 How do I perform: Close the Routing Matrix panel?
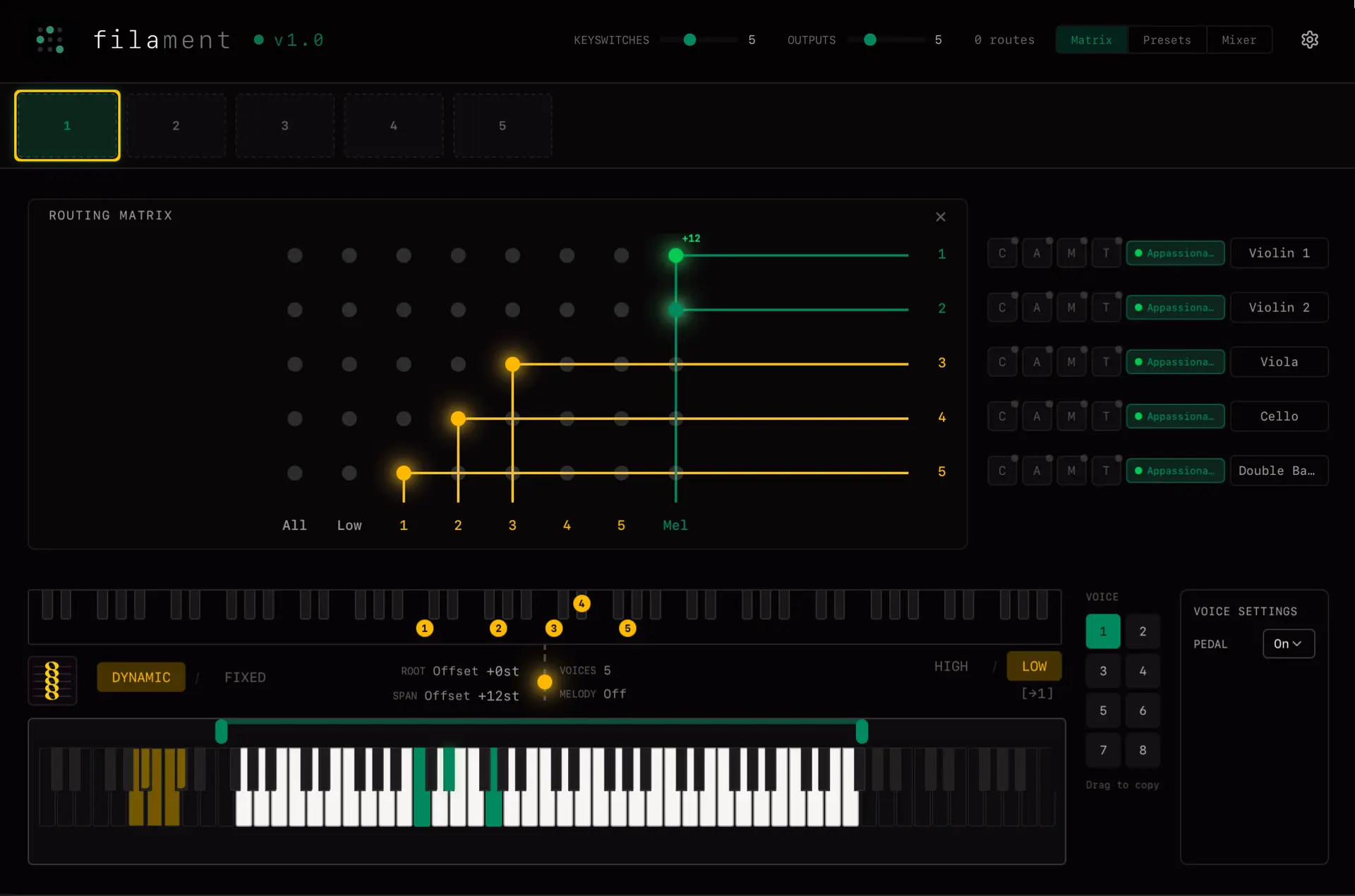[940, 217]
